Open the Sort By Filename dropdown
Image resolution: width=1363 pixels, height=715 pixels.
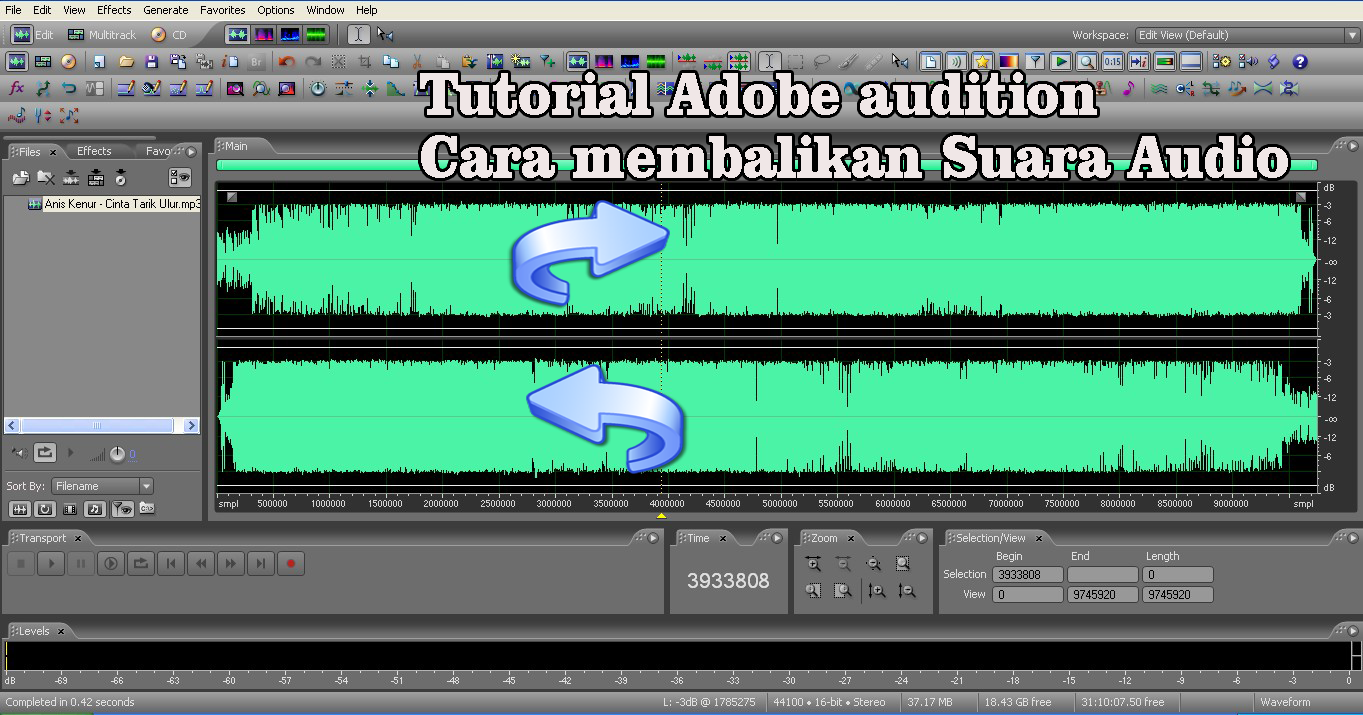[x=103, y=486]
